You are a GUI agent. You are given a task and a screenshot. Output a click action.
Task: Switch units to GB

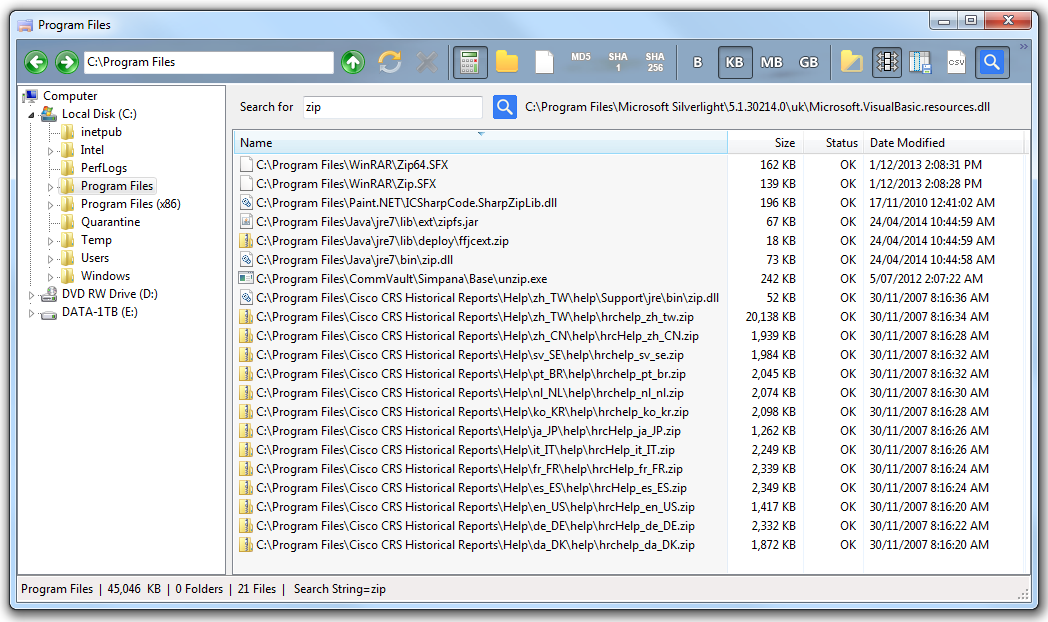tap(808, 61)
